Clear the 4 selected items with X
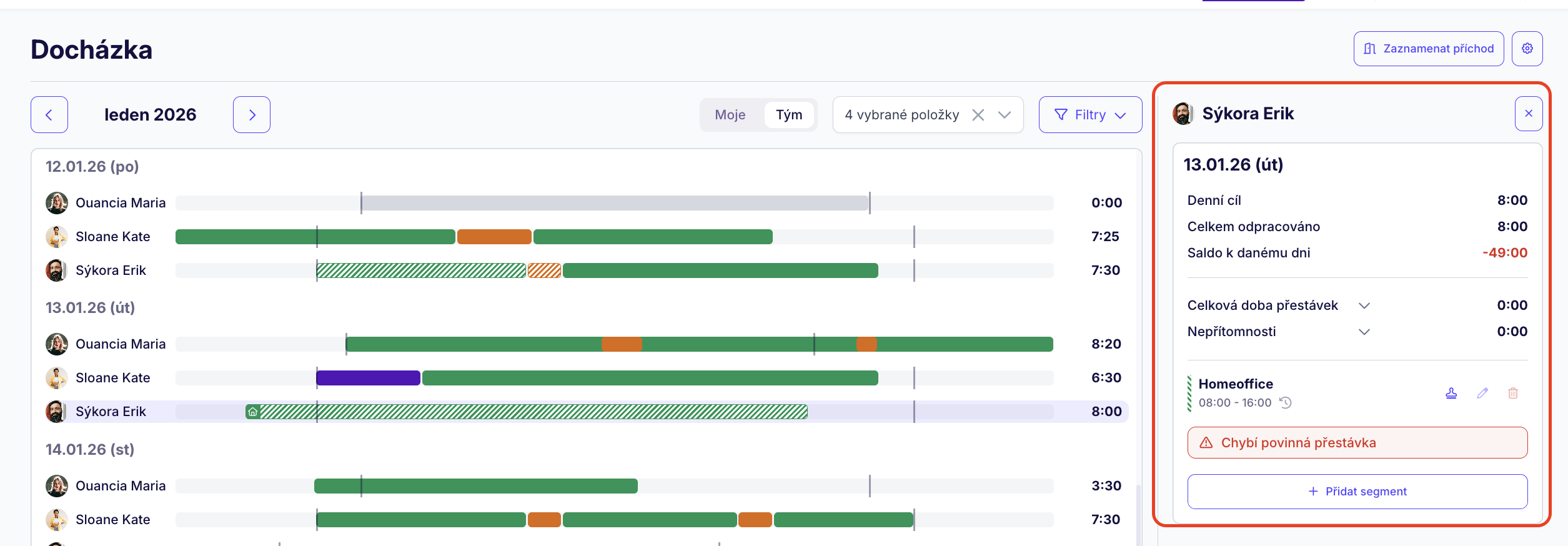The width and height of the screenshot is (1568, 546). point(978,115)
